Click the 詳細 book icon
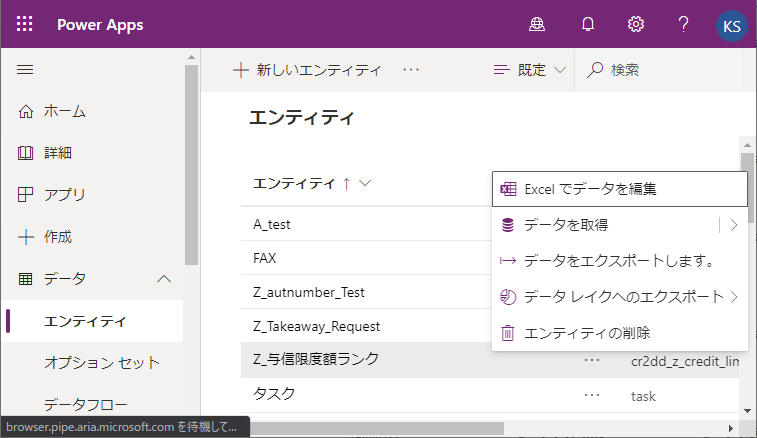The width and height of the screenshot is (757, 438). click(x=26, y=153)
